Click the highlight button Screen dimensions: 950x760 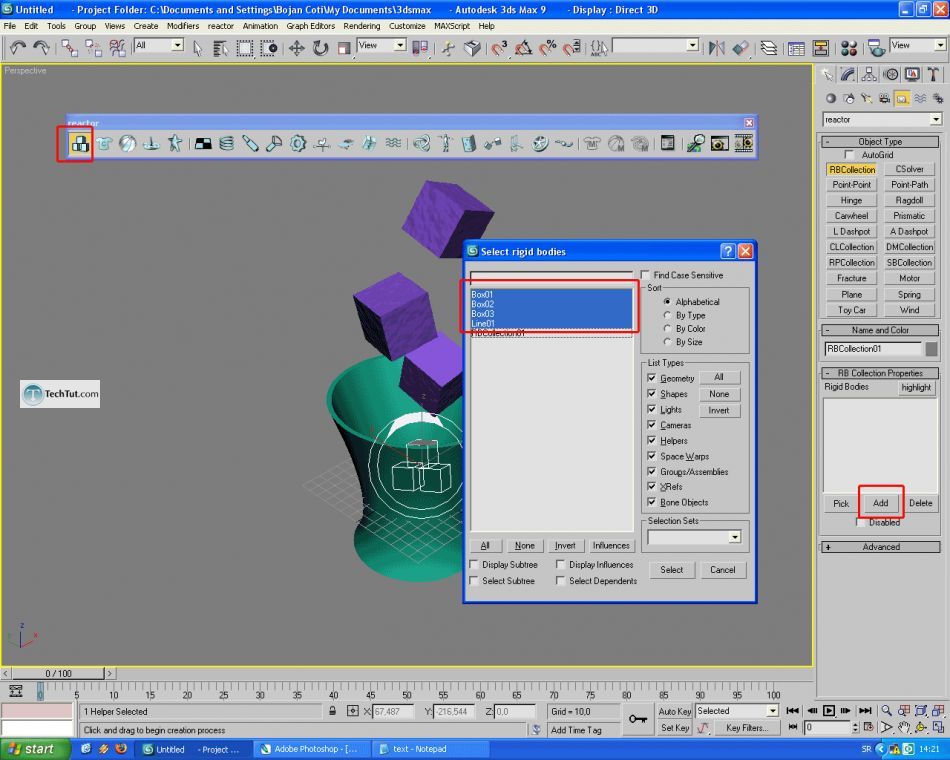916,387
